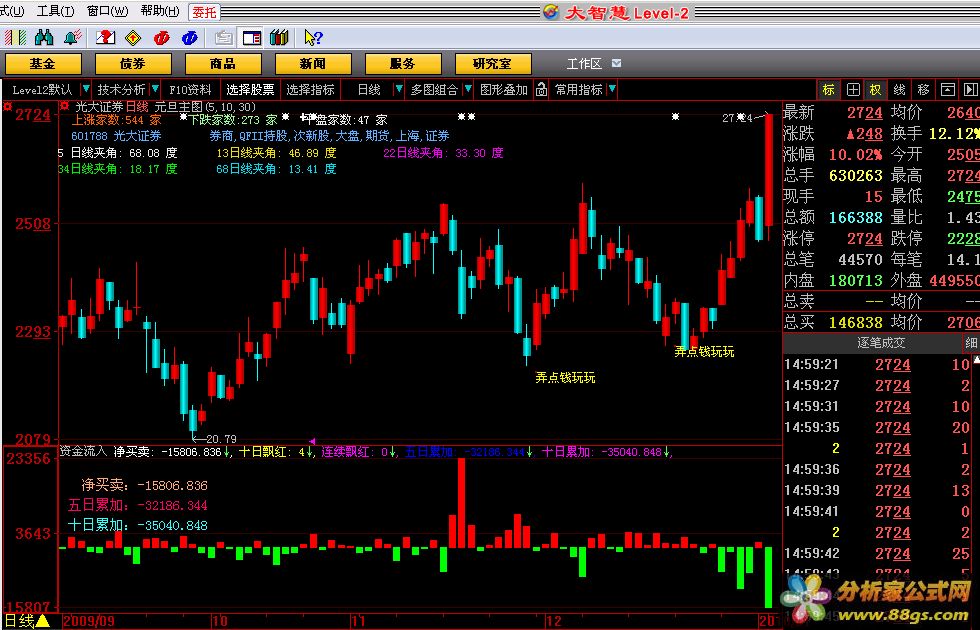Viewport: 980px width, 630px height.
Task: Click the 图形叠加 toolbar item
Action: point(504,90)
